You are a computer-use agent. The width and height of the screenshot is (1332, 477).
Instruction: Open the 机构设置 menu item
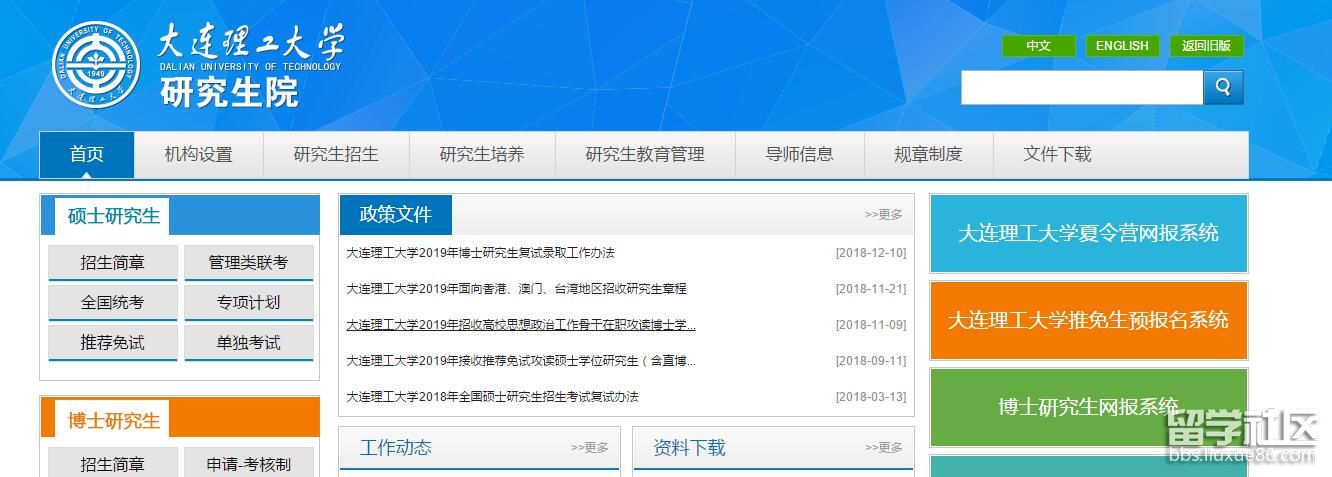198,155
